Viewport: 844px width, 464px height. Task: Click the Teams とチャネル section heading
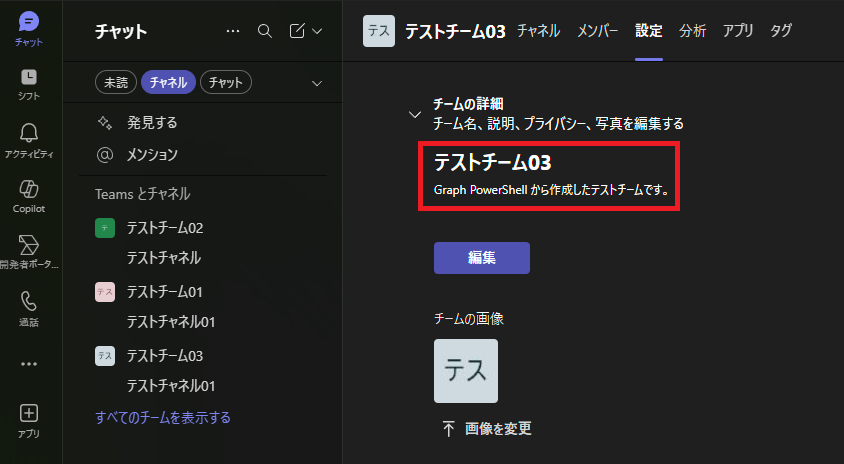point(143,194)
